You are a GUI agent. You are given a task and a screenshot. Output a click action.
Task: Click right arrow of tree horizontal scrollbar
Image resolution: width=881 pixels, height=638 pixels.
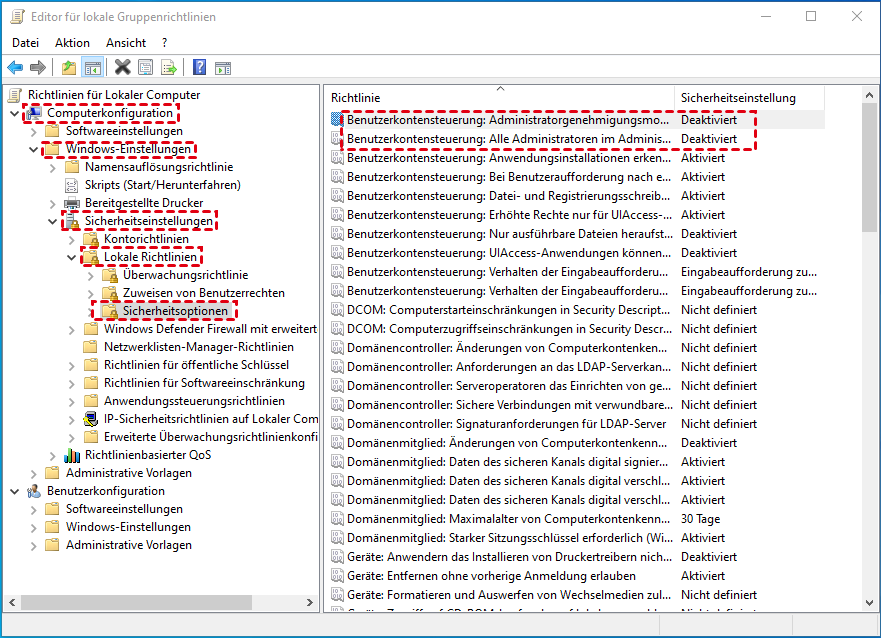310,602
